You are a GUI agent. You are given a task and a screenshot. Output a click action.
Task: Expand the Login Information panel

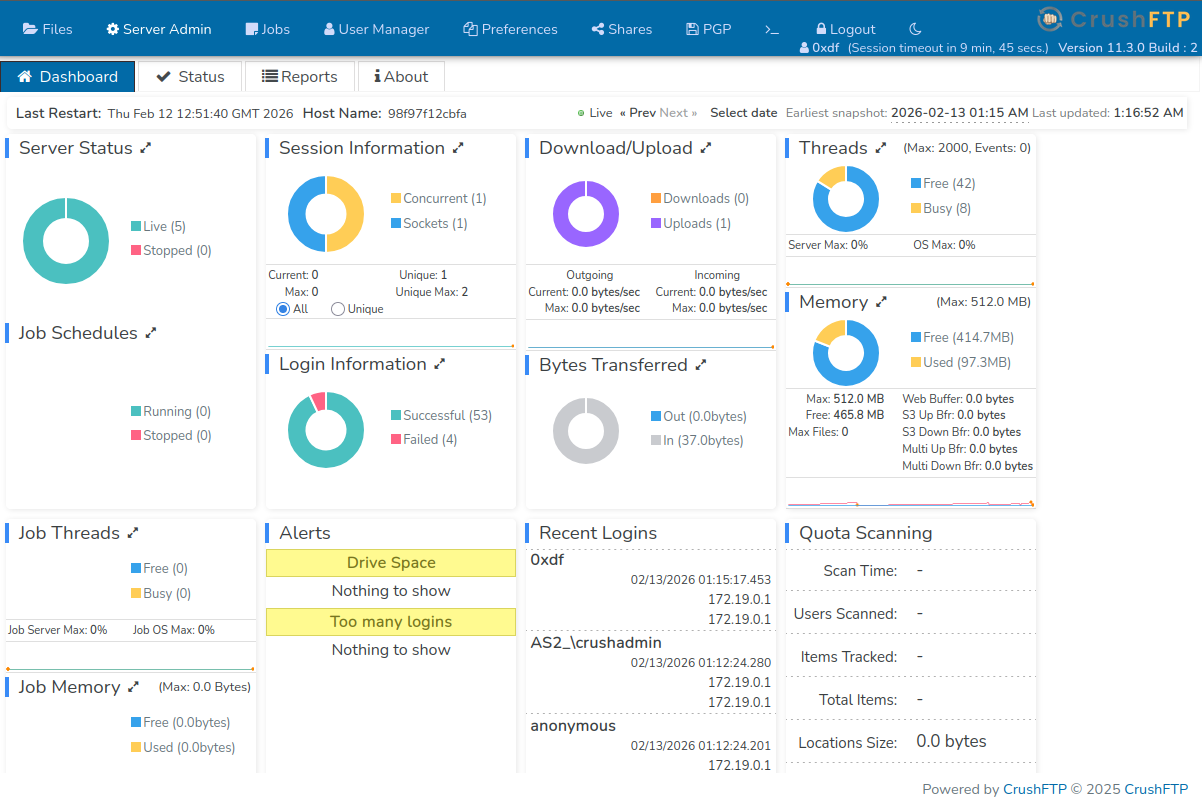[x=440, y=364]
